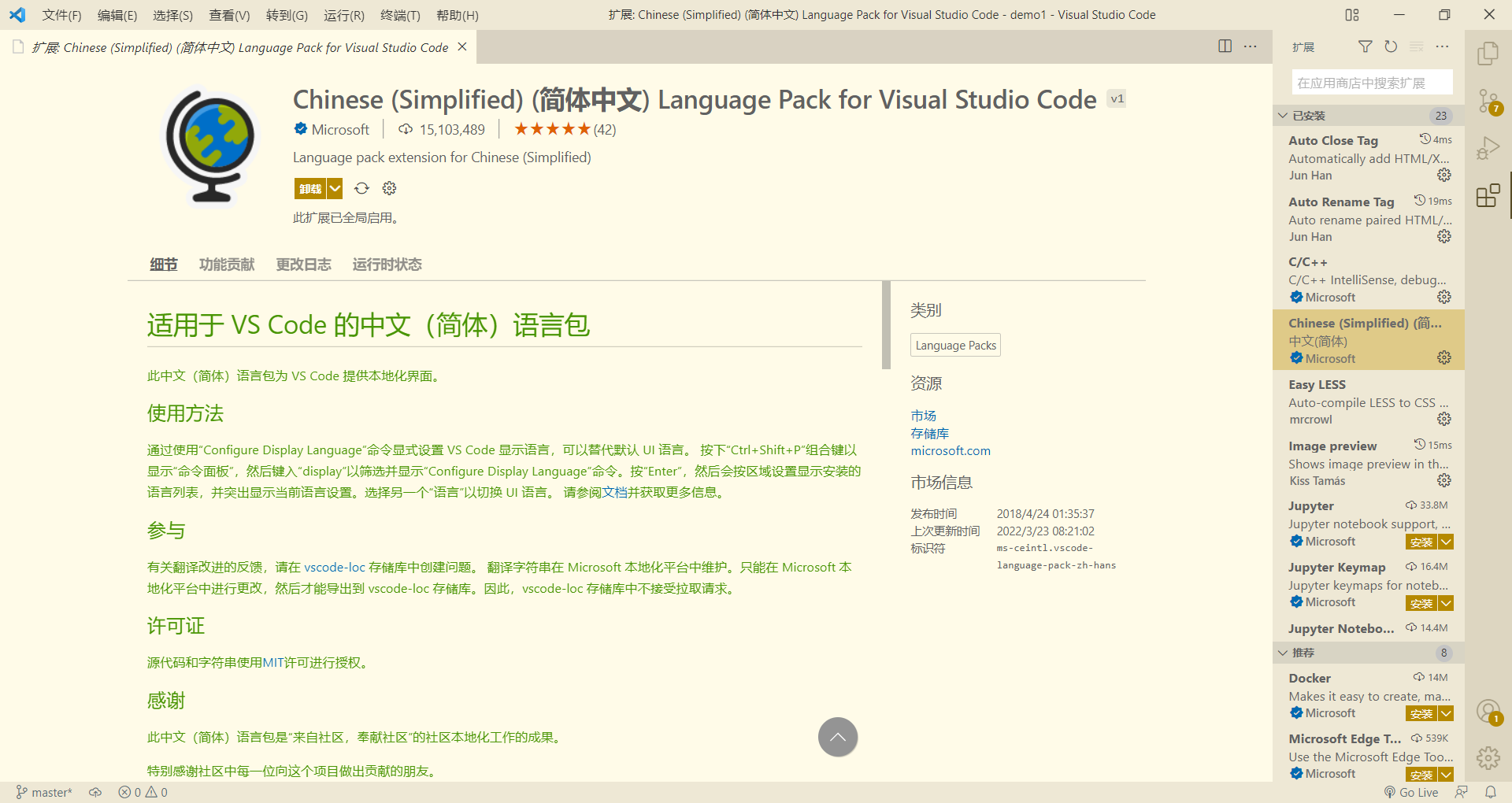The width and height of the screenshot is (1512, 803).
Task: Open manage gear for Auto Rename Tag
Action: click(x=1443, y=236)
